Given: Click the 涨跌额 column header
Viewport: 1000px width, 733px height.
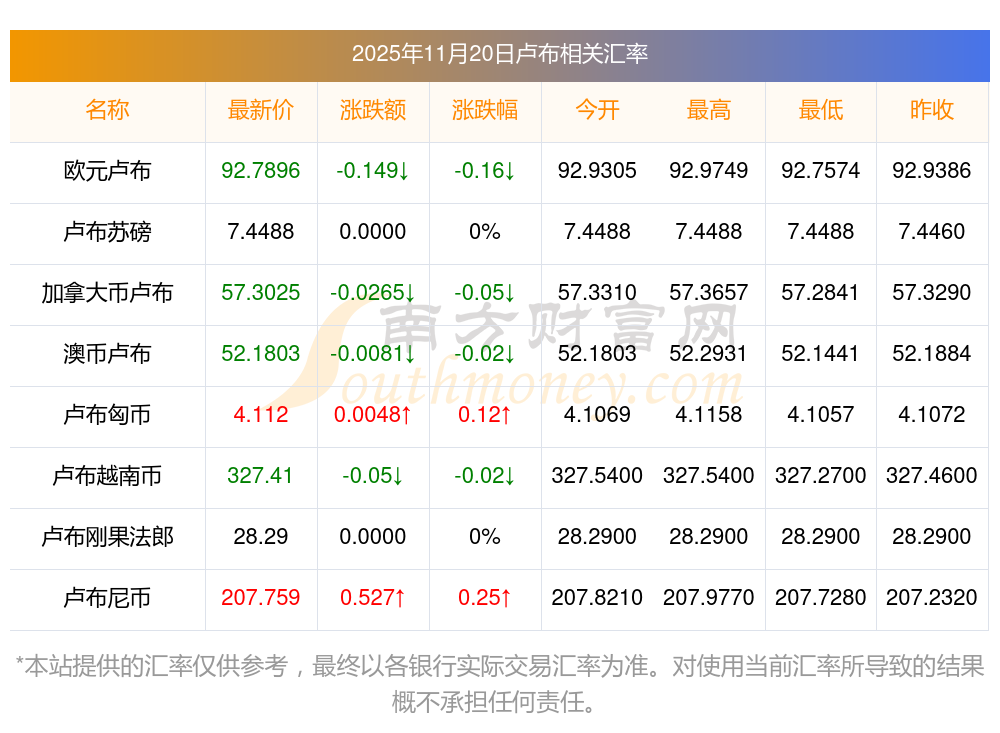Looking at the screenshot, I should point(373,110).
